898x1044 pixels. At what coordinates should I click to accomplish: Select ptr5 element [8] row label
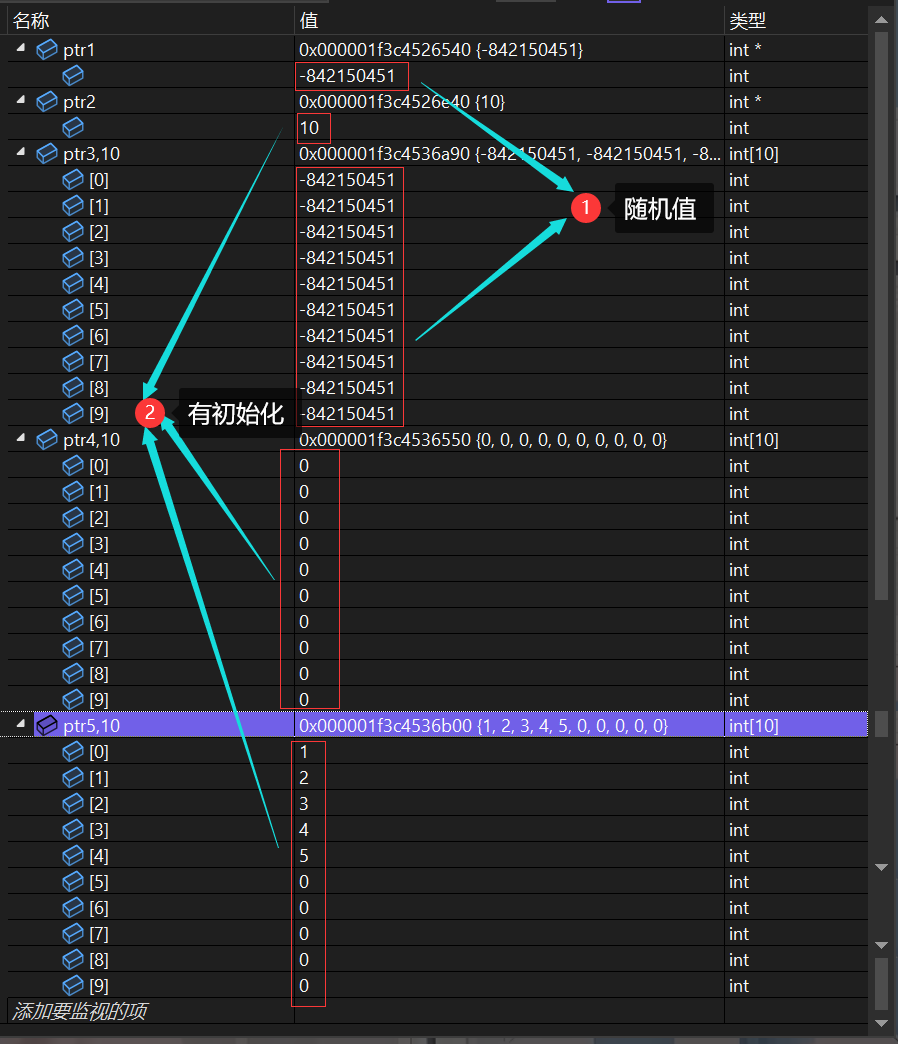(x=99, y=959)
